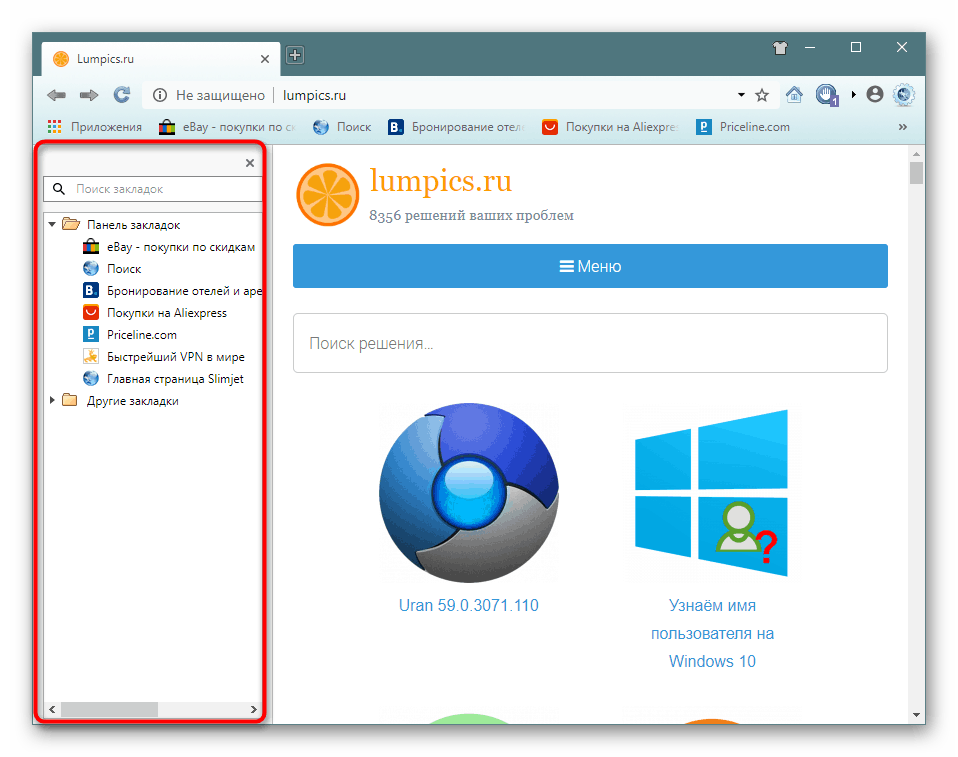Click the Не защищено site security badge
Image resolution: width=958 pixels, height=757 pixels.
coord(210,95)
